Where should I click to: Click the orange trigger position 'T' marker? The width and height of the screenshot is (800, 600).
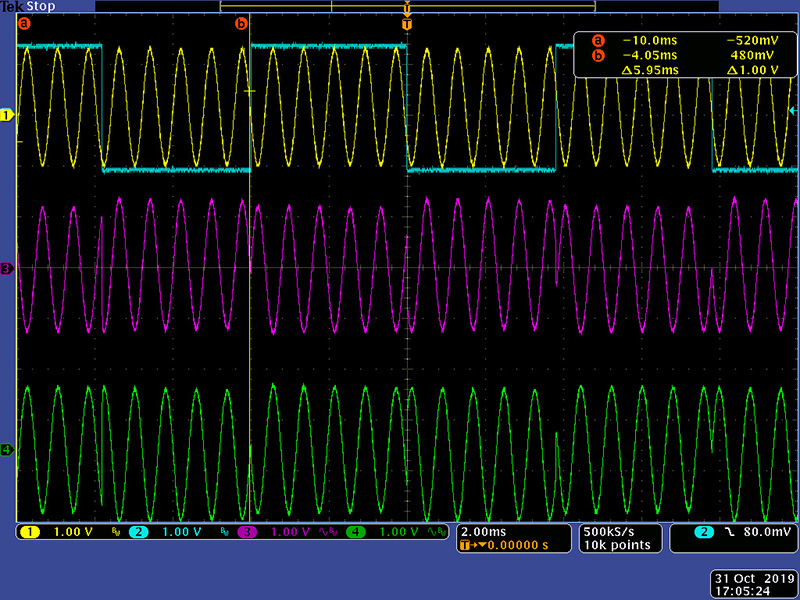[406, 23]
